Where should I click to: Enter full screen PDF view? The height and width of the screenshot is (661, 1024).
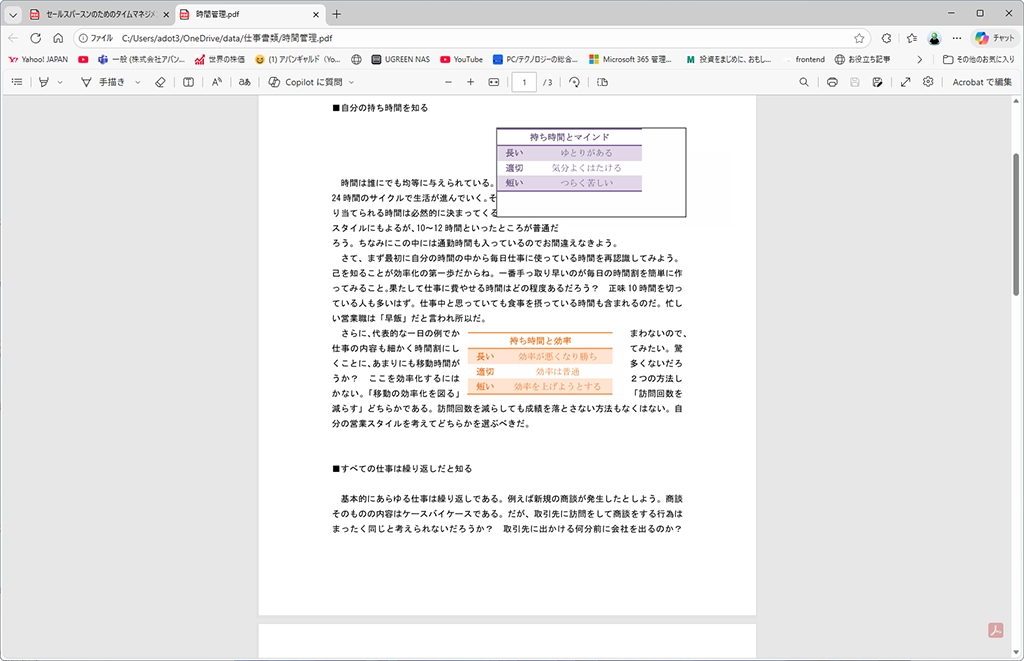(x=905, y=82)
